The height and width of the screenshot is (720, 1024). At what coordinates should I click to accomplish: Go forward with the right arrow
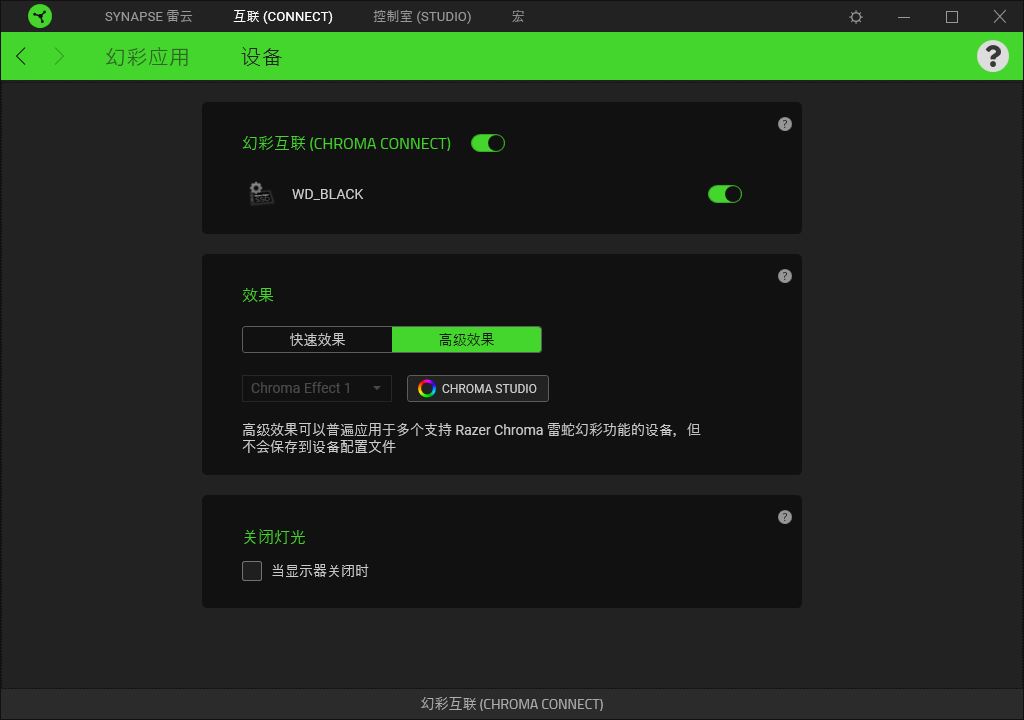(59, 56)
